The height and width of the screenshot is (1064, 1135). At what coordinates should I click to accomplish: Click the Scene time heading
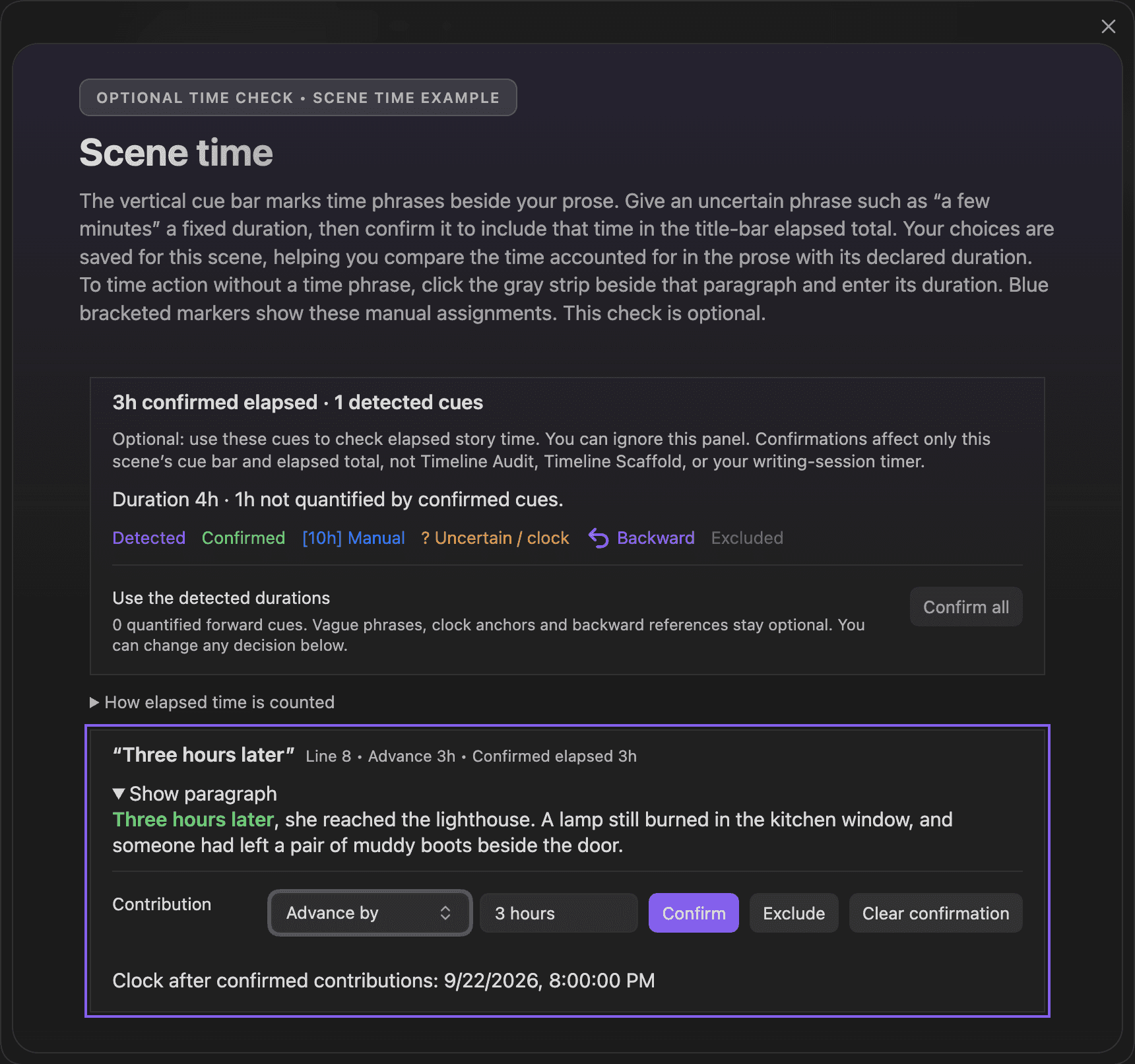click(x=176, y=152)
